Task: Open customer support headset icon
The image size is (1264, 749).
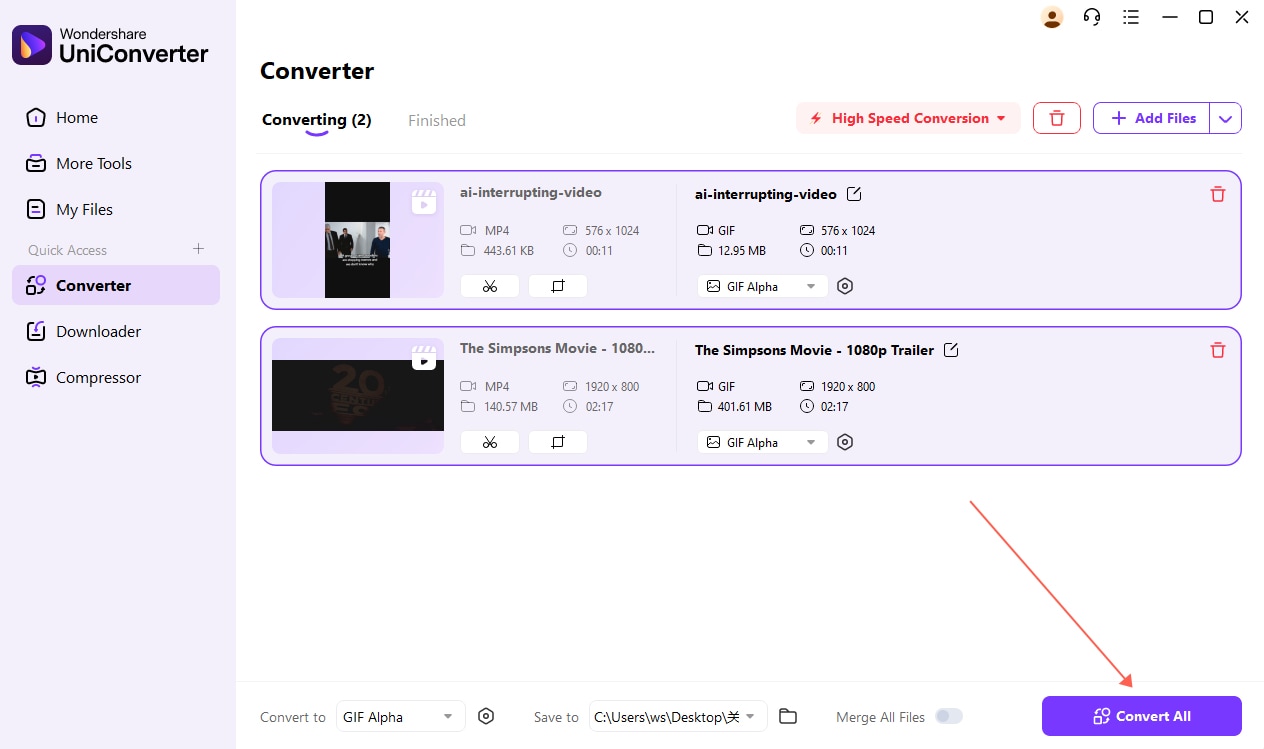Action: pyautogui.click(x=1092, y=17)
